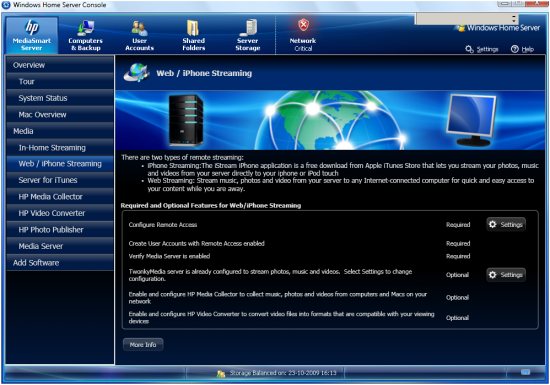Select Overview in the sidebar
The width and height of the screenshot is (550, 385).
click(60, 65)
